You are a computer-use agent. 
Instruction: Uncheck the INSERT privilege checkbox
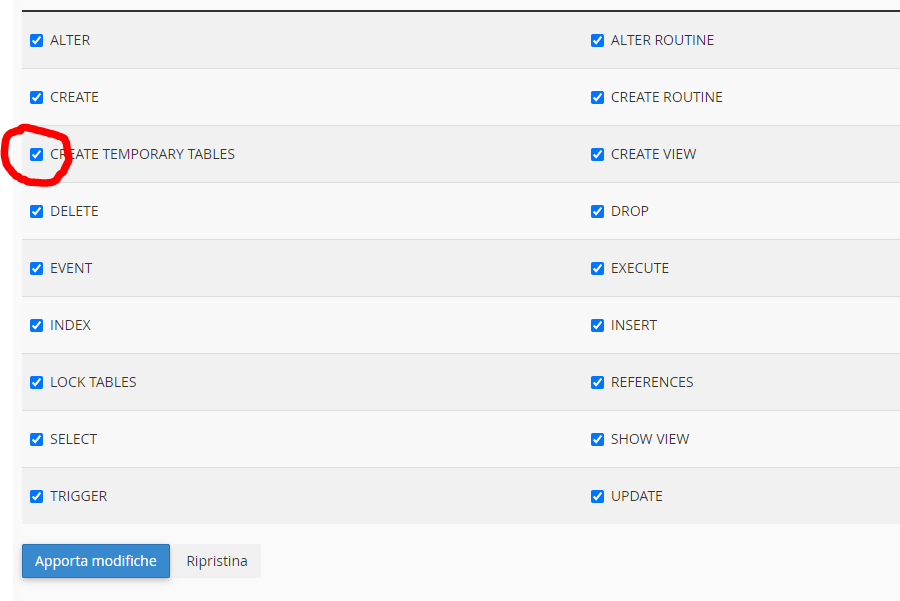(598, 325)
